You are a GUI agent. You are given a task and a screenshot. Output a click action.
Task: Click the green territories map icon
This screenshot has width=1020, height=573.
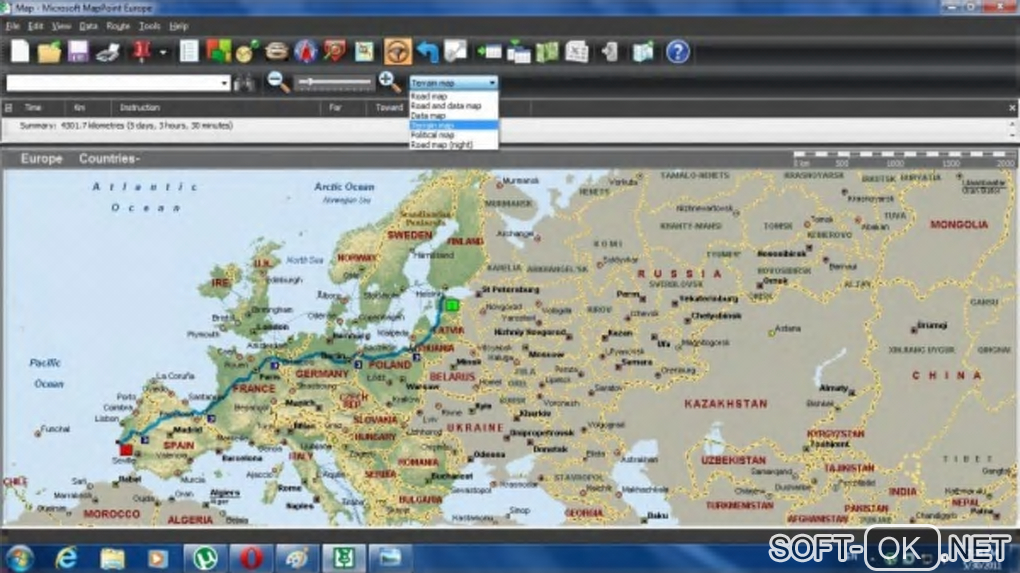pyautogui.click(x=547, y=51)
